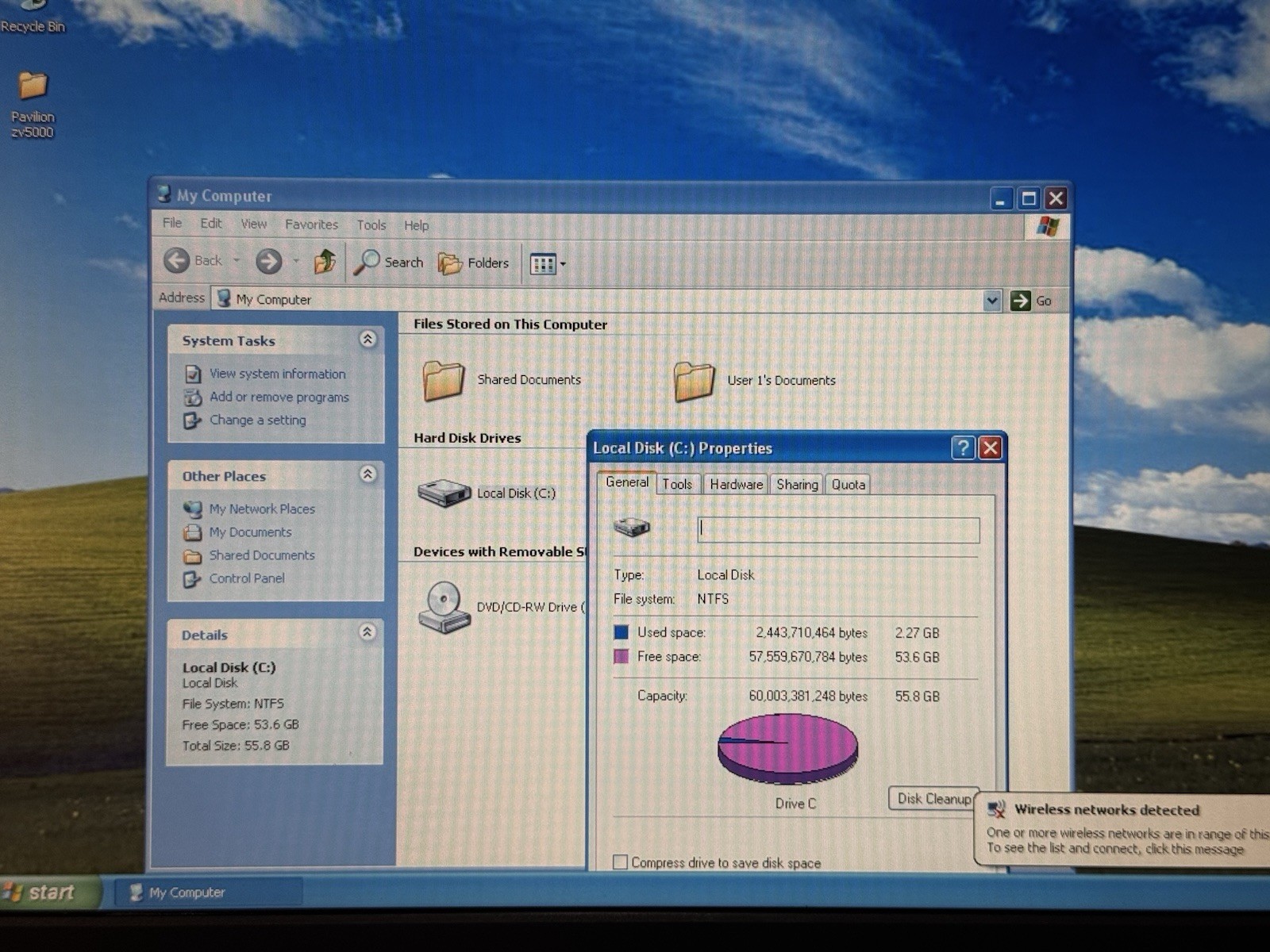Open the Pavilion zv5000 desktop folder
Image resolution: width=1270 pixels, height=952 pixels.
pyautogui.click(x=33, y=105)
